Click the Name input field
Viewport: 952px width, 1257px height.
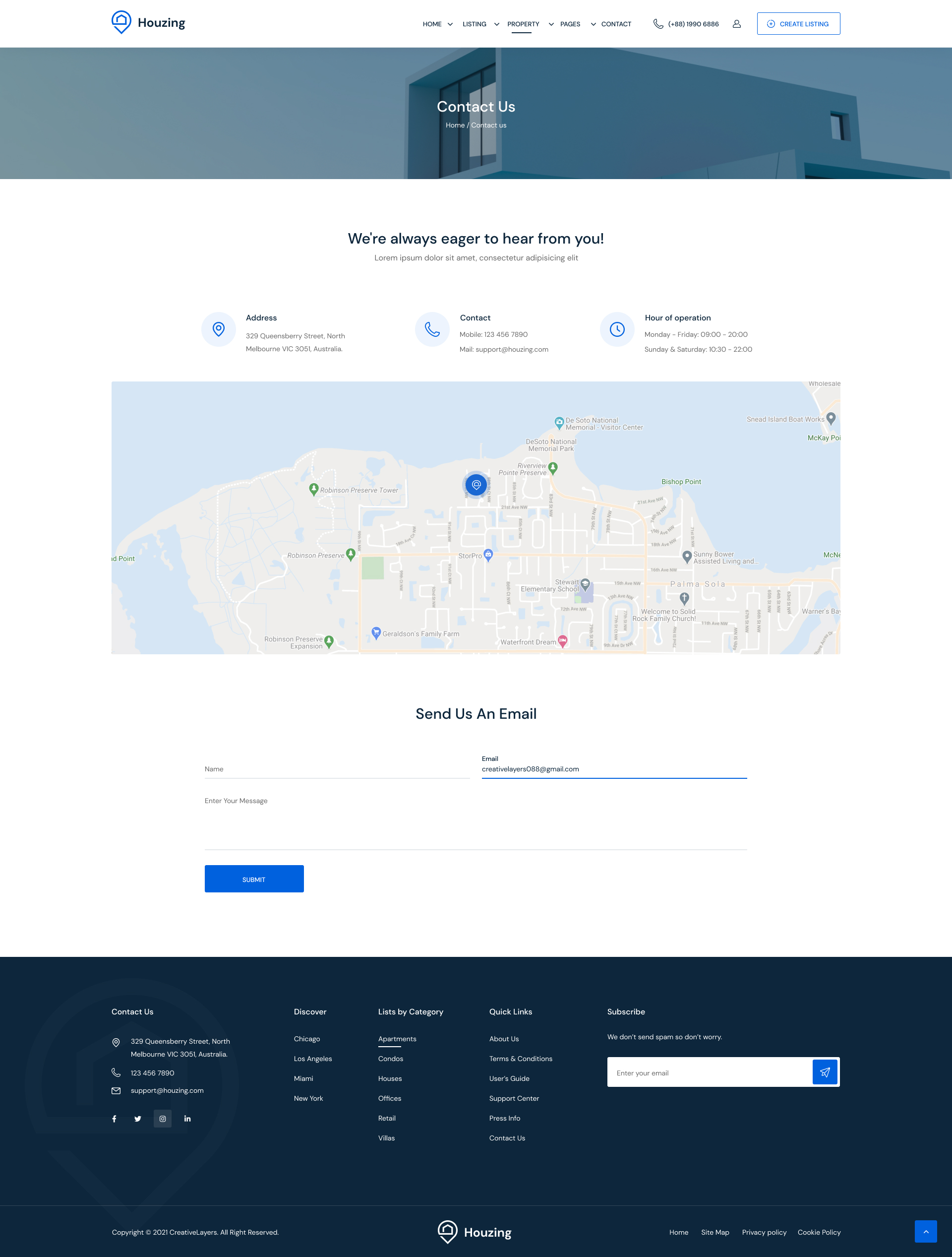[337, 769]
